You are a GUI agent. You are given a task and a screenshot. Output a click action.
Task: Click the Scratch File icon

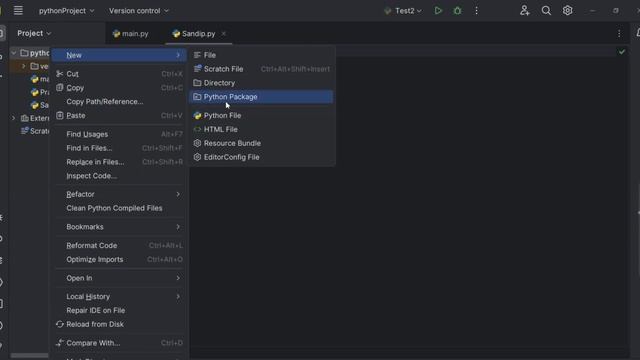197,69
